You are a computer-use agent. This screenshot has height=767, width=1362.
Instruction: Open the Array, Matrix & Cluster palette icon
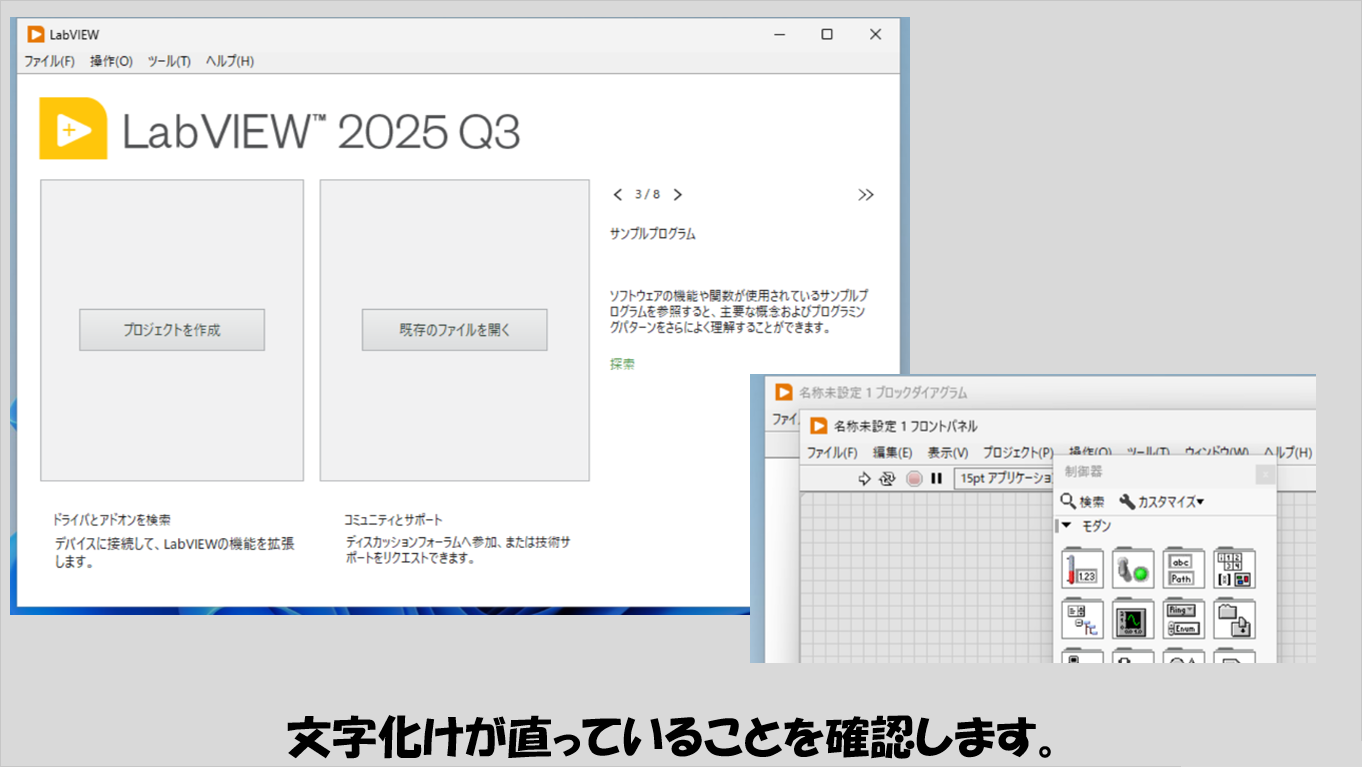[x=1234, y=569]
